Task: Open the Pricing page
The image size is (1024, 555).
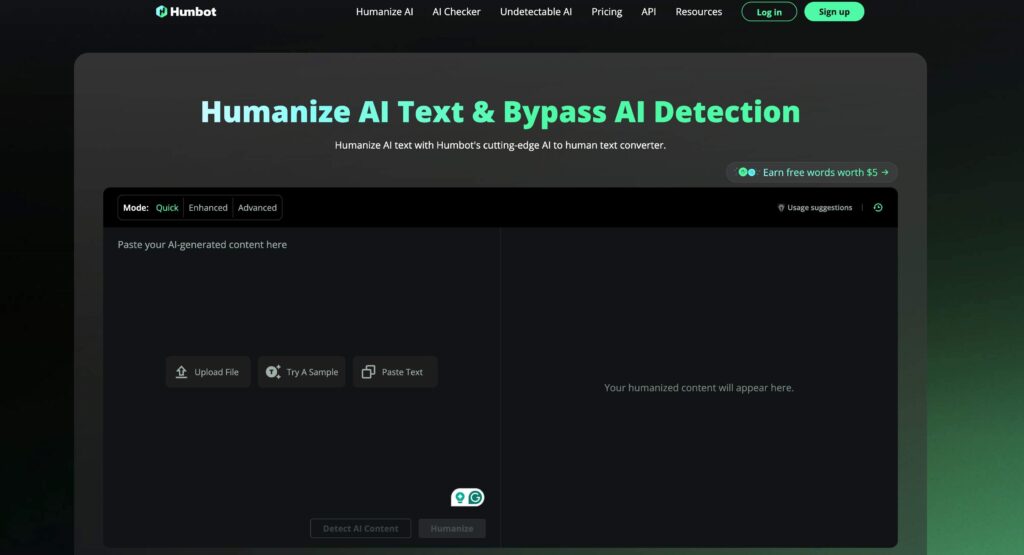Action: (x=607, y=12)
